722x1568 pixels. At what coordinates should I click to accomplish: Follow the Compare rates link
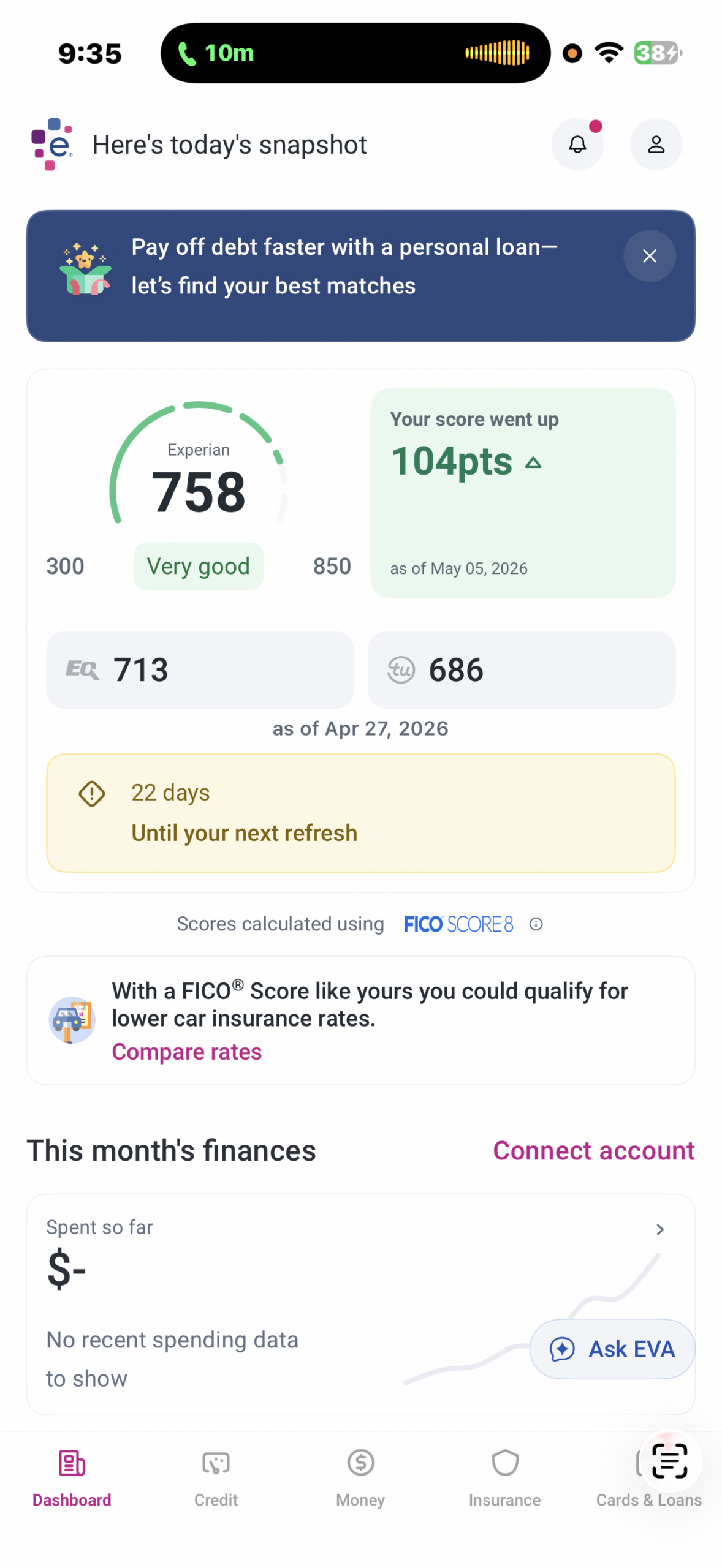[x=187, y=1052]
